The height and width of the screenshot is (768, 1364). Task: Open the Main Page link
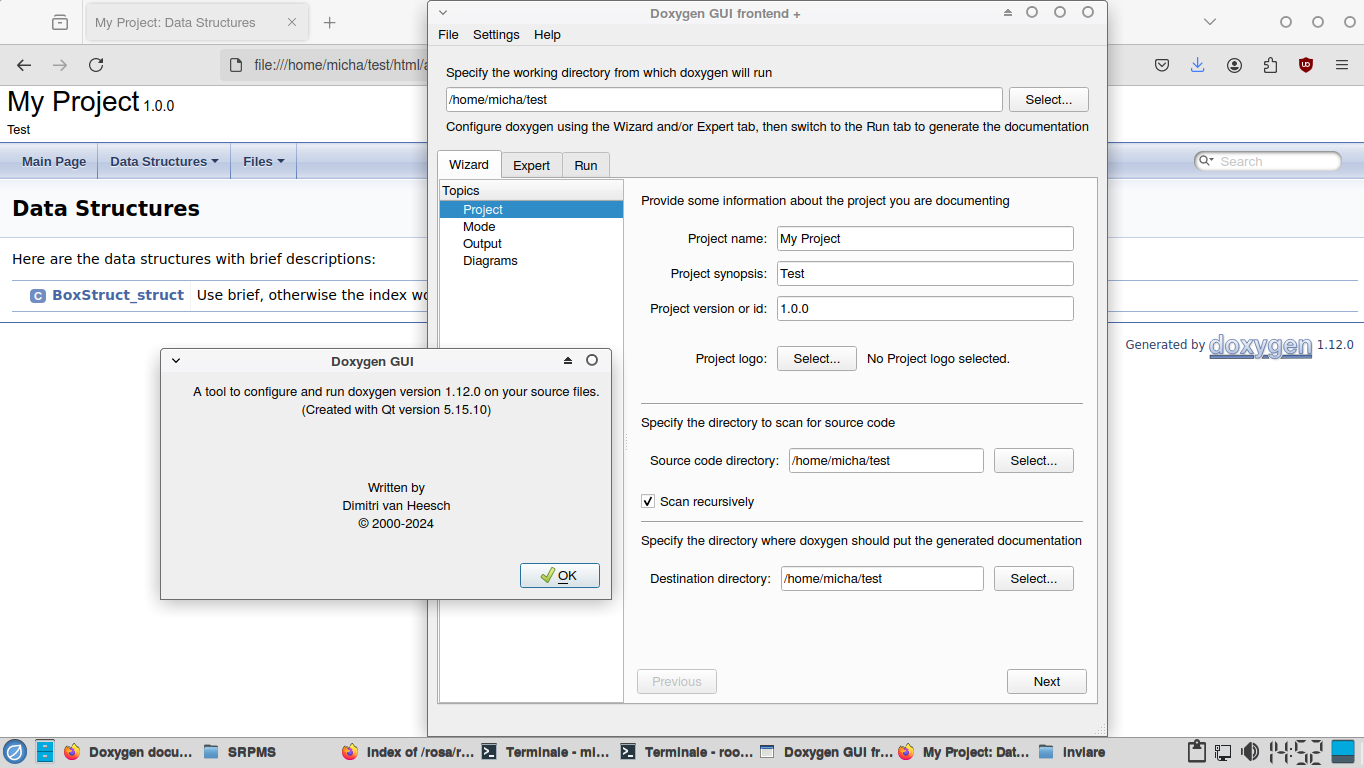tap(54, 161)
